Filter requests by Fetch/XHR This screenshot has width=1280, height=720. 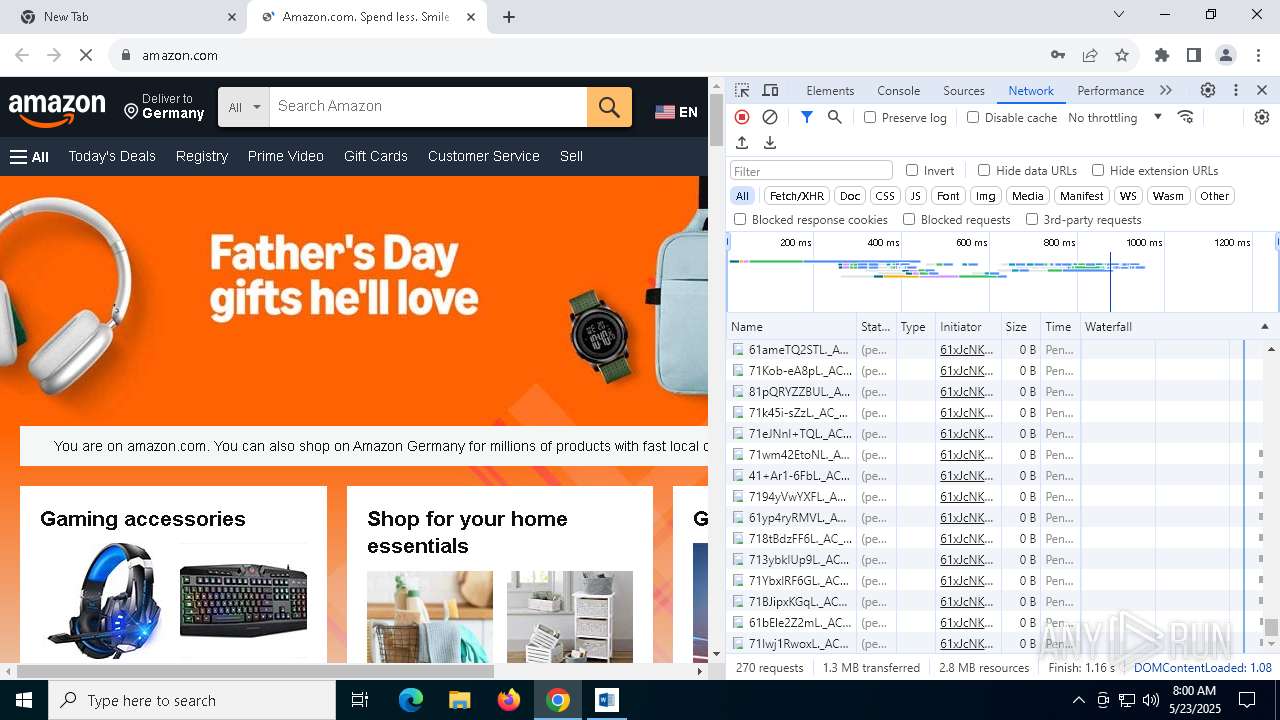[797, 196]
